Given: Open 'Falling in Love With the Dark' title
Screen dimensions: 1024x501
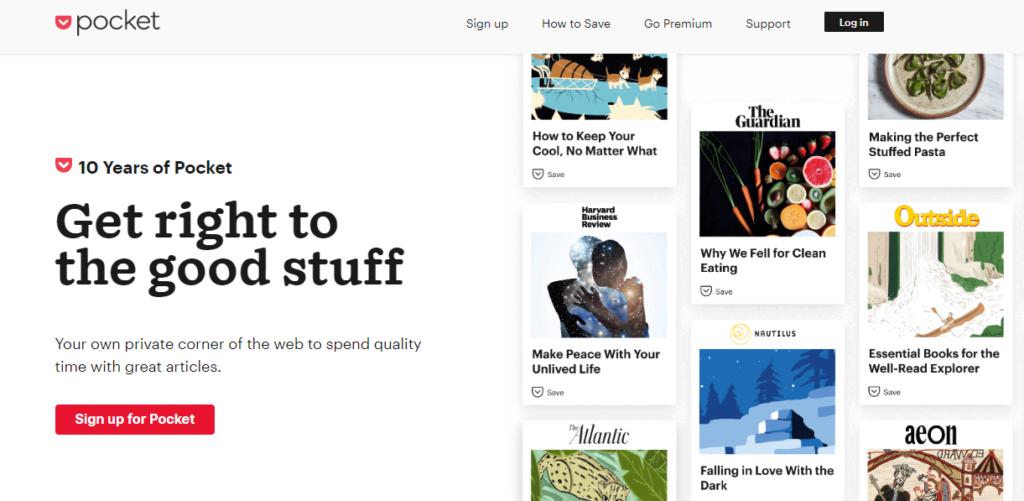Looking at the screenshot, I should [x=767, y=478].
